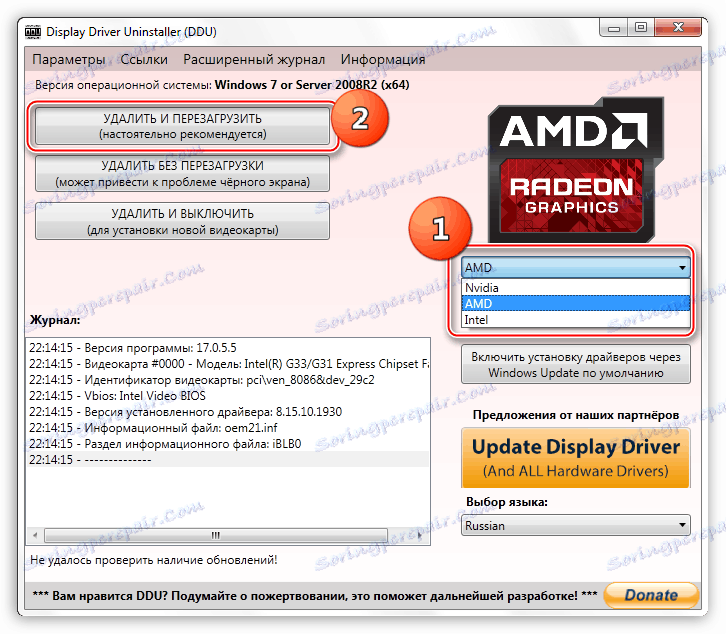Select log line 'pci\ven_8086&dev_29c2'
The image size is (726, 634).
pyautogui.click(x=228, y=380)
